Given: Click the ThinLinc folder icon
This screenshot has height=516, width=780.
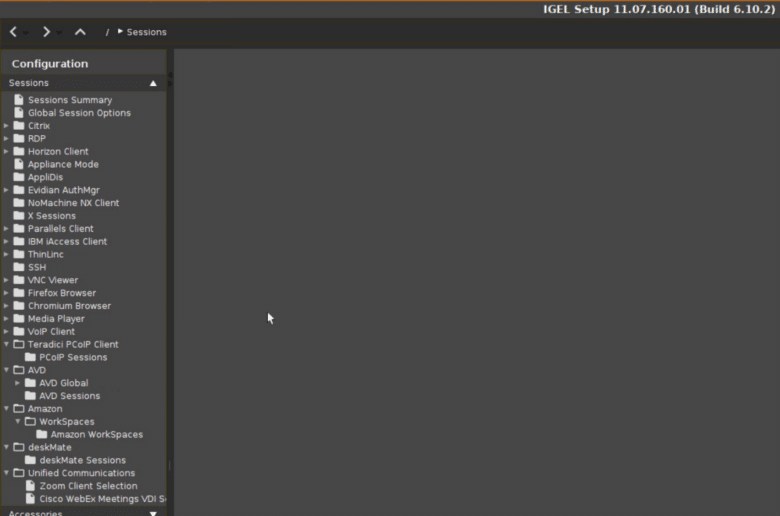Looking at the screenshot, I should pos(19,254).
